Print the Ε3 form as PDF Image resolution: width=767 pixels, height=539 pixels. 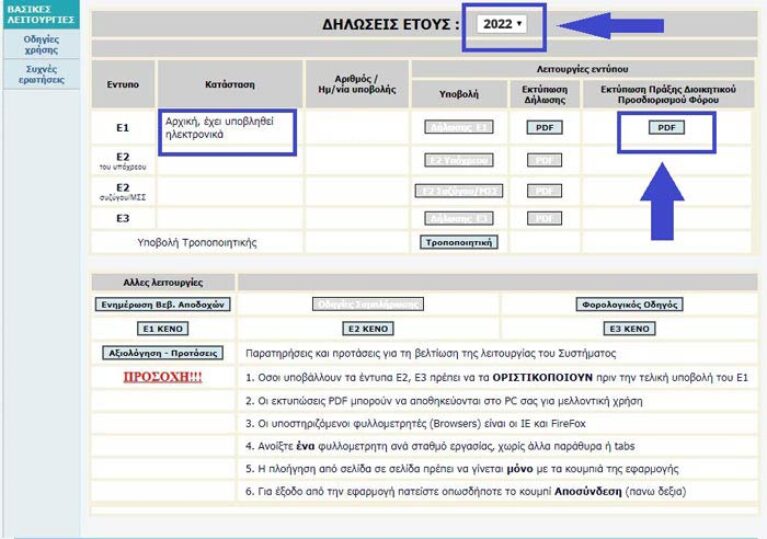point(544,218)
